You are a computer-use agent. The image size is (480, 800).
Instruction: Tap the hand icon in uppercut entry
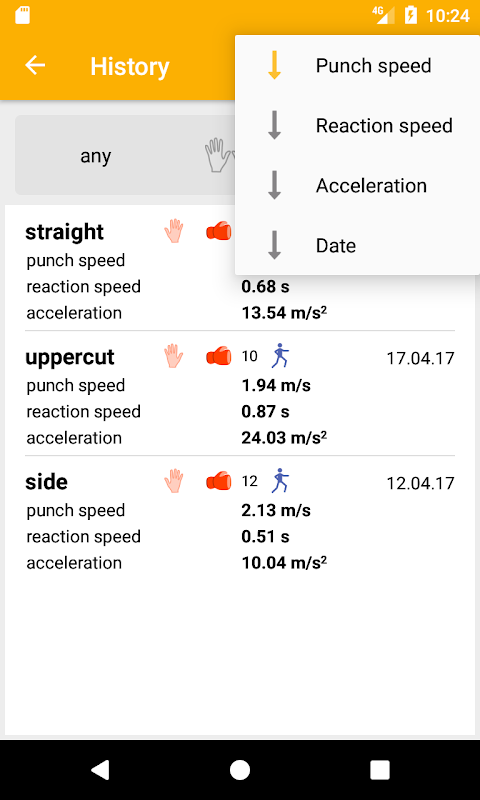tap(173, 356)
